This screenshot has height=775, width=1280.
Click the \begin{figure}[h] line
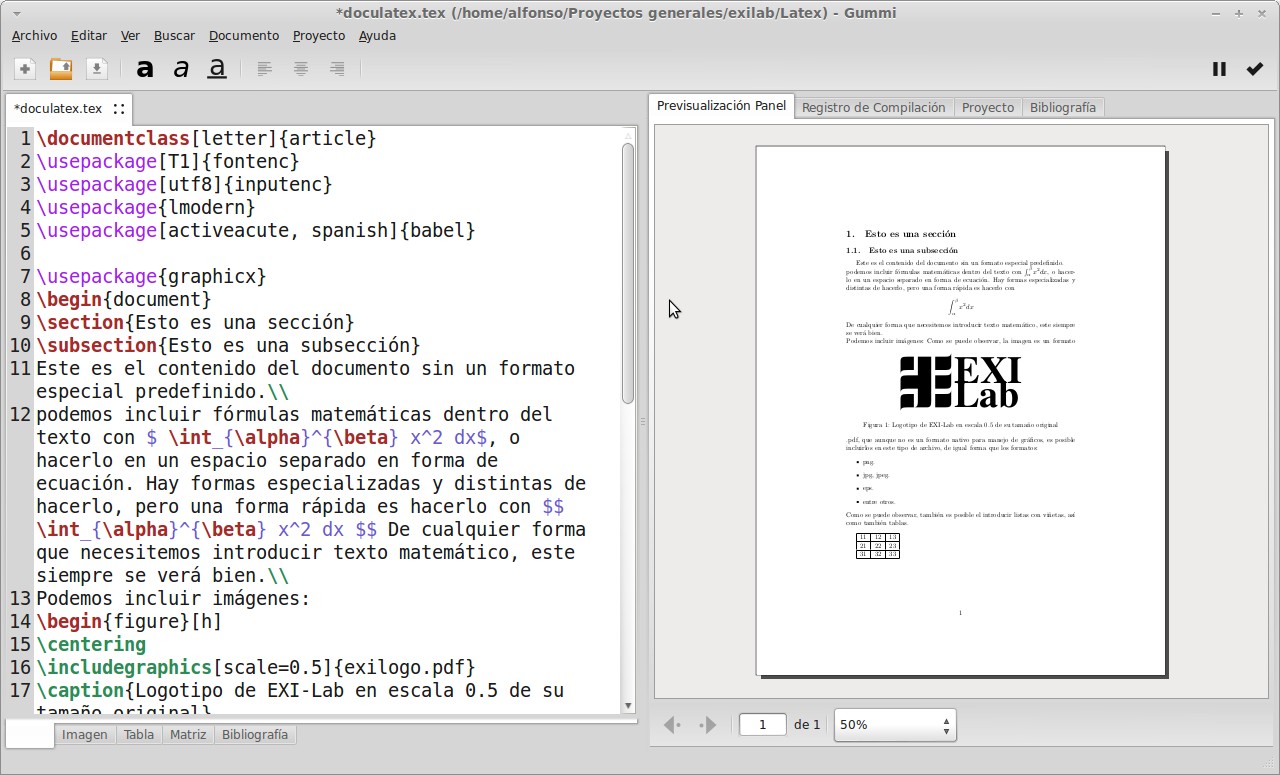(129, 621)
